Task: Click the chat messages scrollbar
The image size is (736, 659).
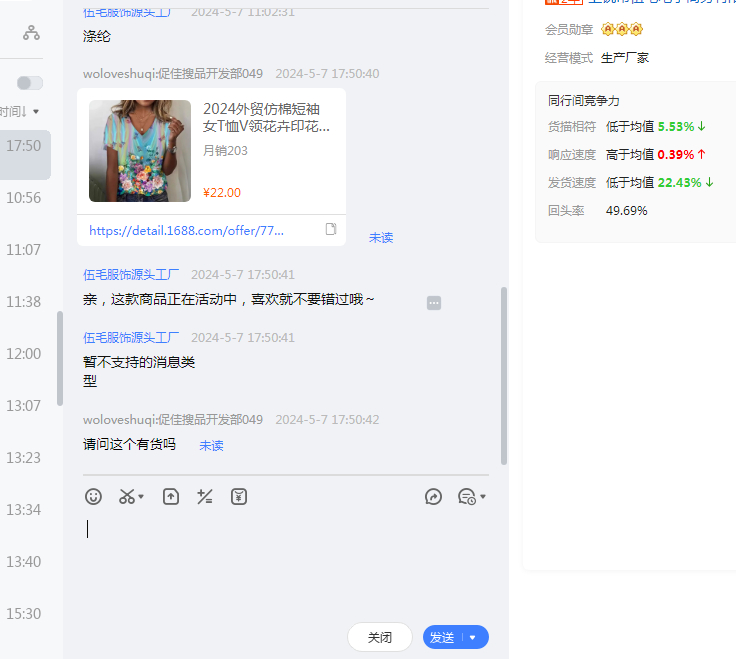Action: pos(504,376)
